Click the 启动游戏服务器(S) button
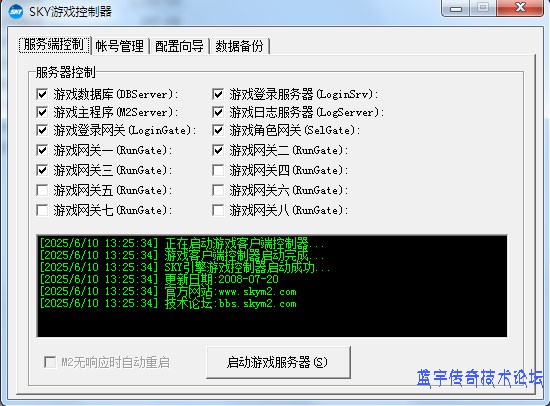Image resolution: width=550 pixels, height=406 pixels. pos(278,362)
